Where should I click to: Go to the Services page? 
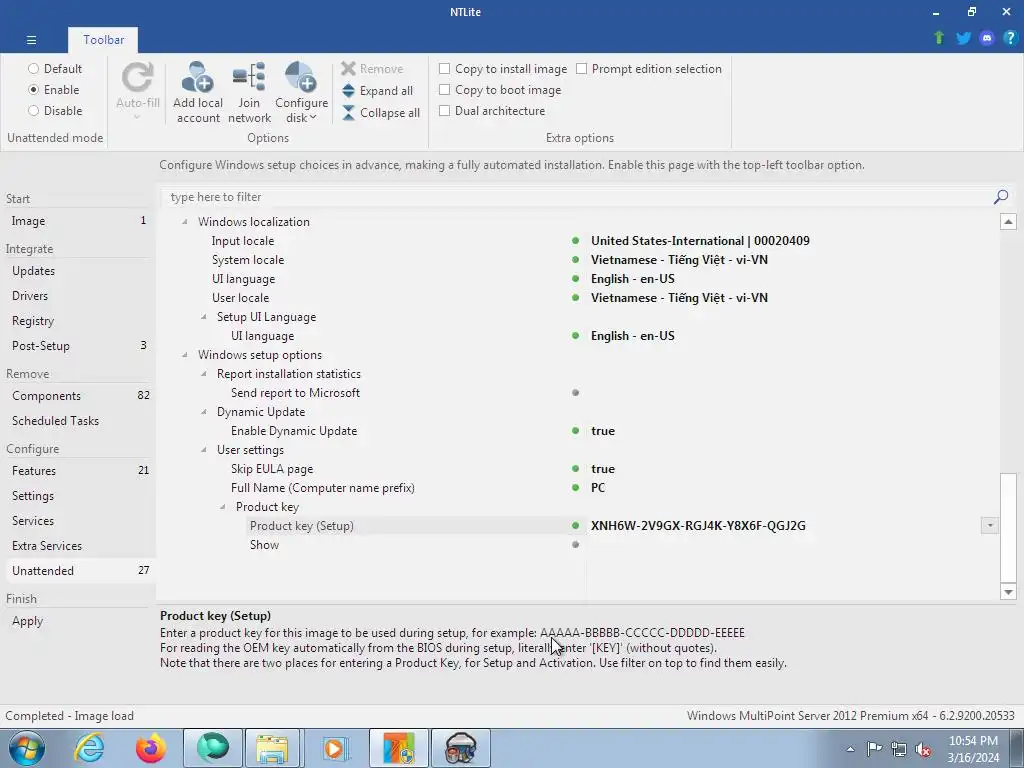pyautogui.click(x=78, y=520)
